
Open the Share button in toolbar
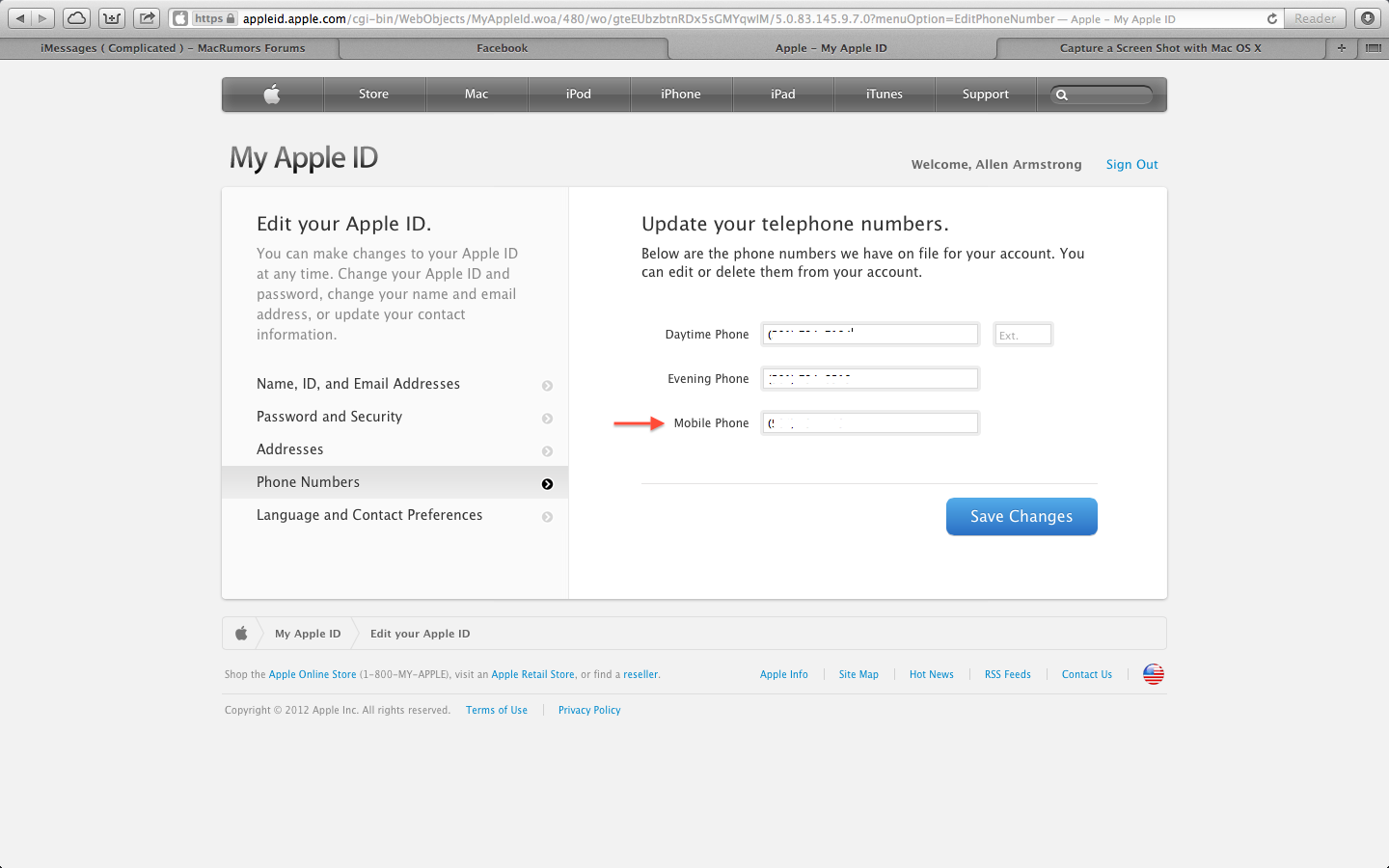[x=147, y=18]
